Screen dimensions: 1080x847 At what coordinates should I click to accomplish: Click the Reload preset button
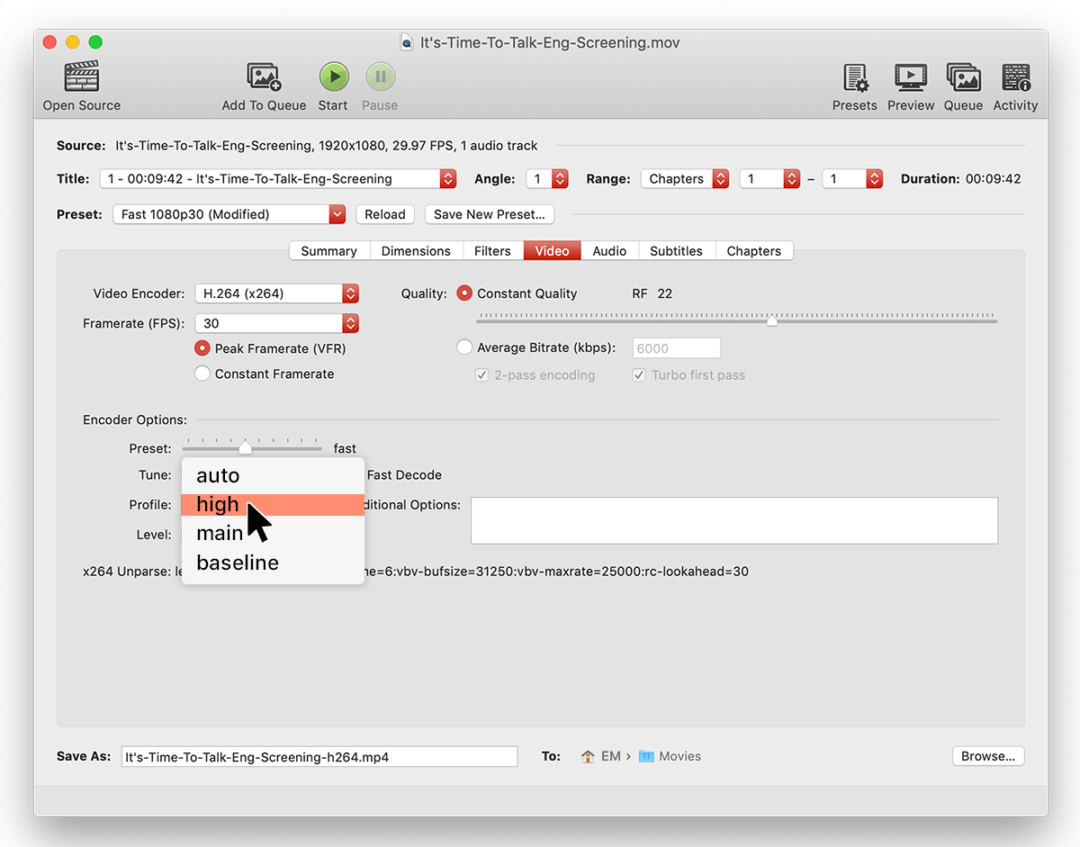385,214
